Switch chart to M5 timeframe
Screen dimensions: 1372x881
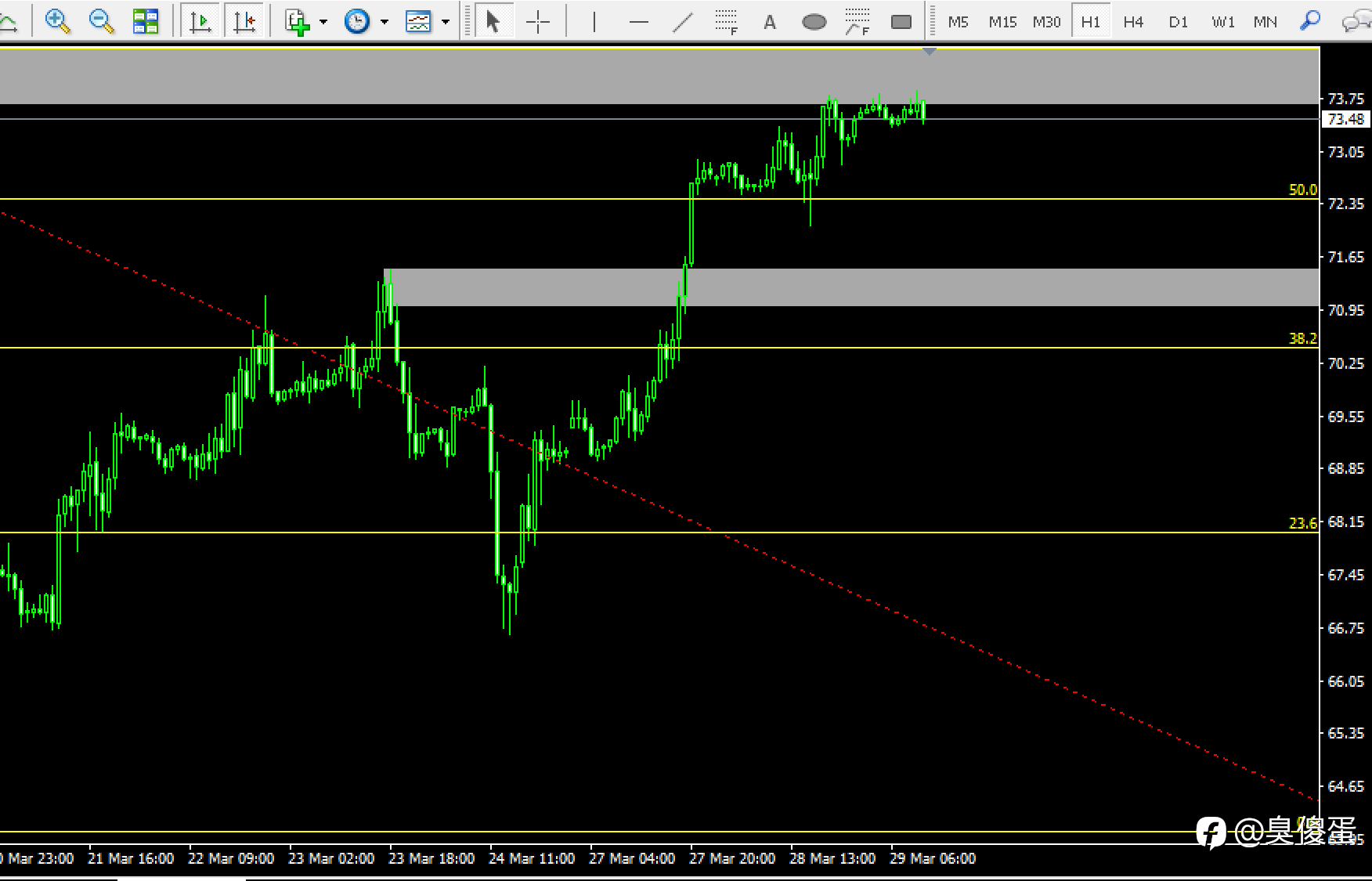(958, 22)
